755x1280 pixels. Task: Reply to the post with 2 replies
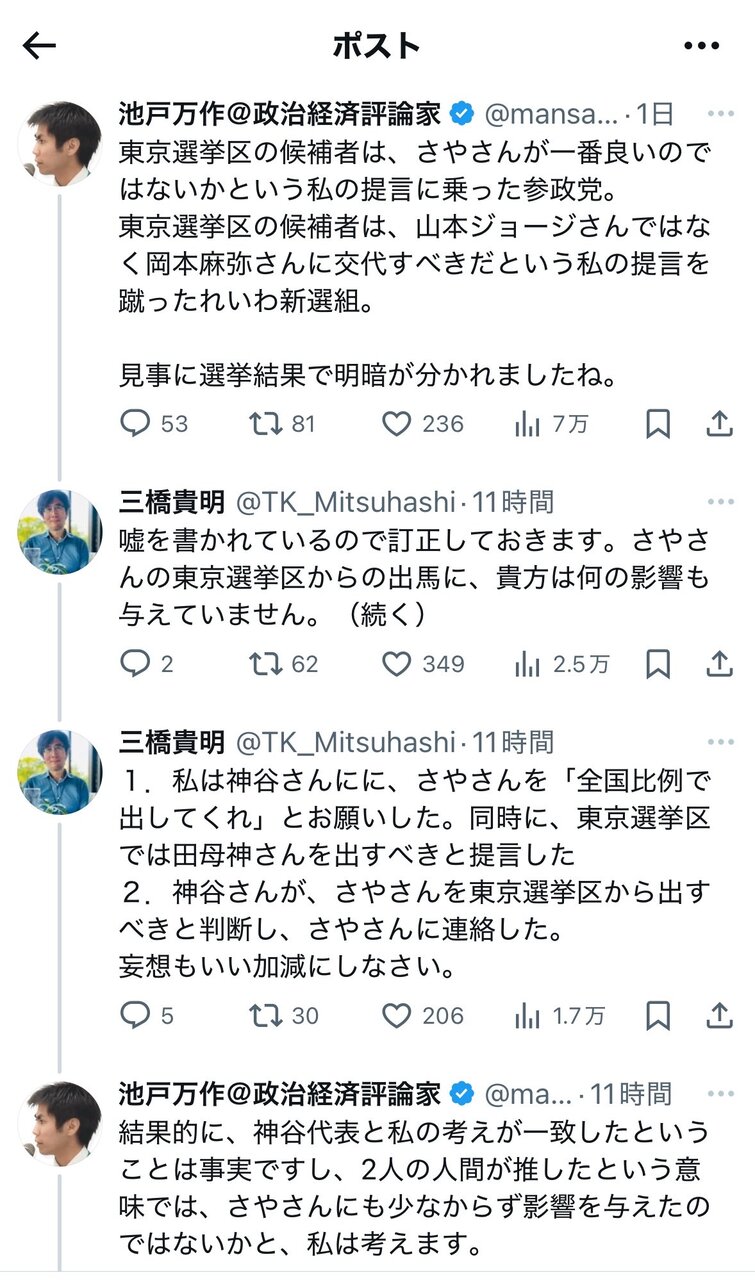[x=135, y=664]
